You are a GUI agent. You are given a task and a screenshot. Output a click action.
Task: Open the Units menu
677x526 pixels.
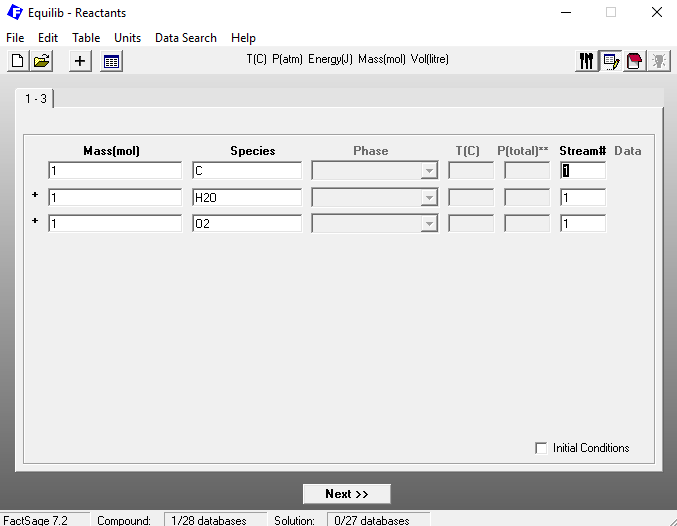coord(127,38)
